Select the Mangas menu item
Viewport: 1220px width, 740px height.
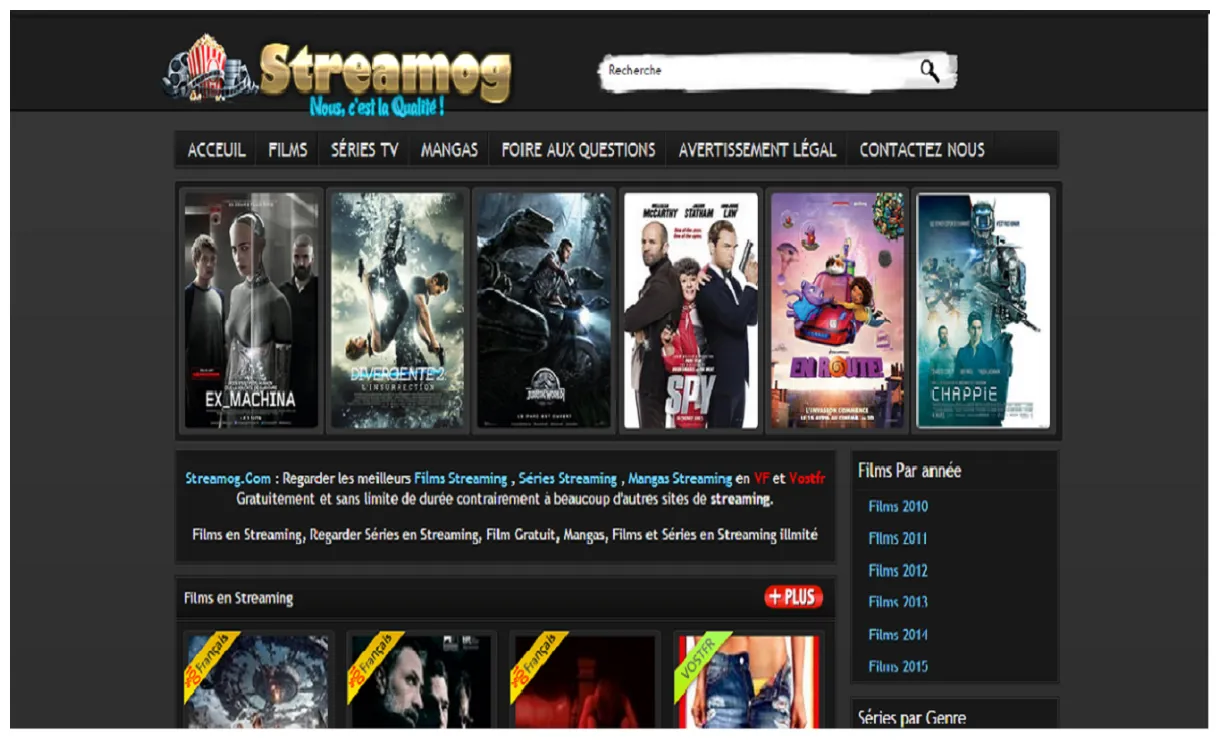click(449, 150)
